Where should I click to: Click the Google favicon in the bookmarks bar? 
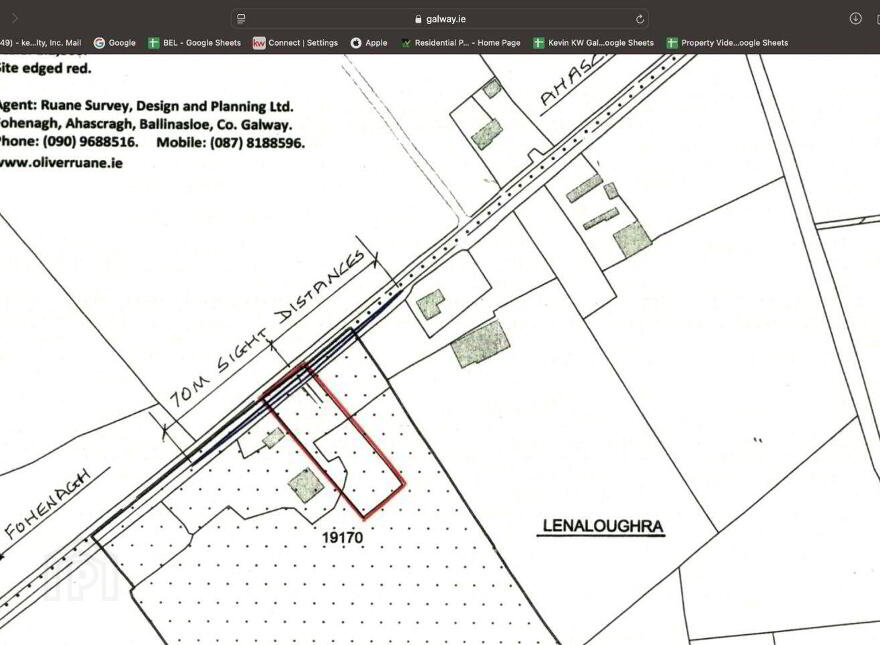99,43
